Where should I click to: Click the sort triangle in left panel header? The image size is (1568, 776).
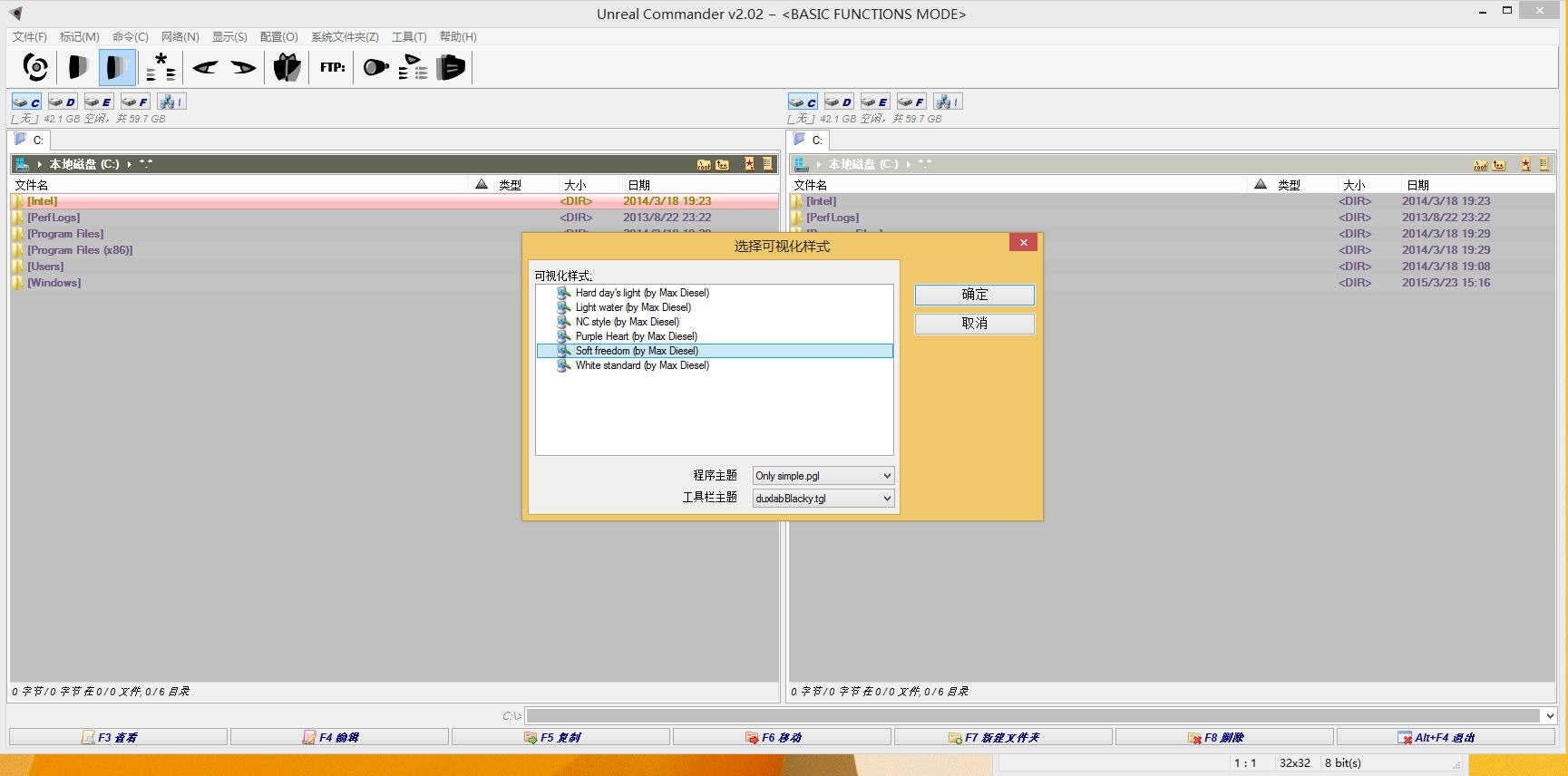[482, 184]
